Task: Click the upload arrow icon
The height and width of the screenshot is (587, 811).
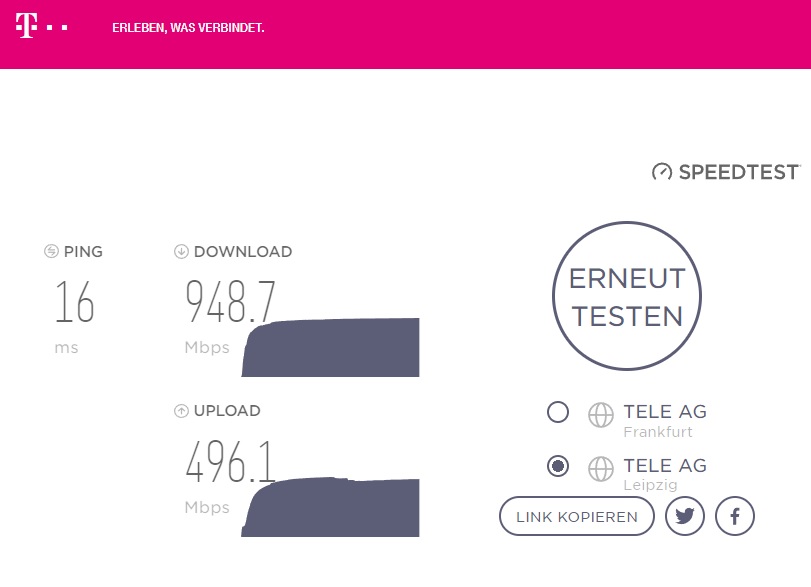Action: click(181, 411)
